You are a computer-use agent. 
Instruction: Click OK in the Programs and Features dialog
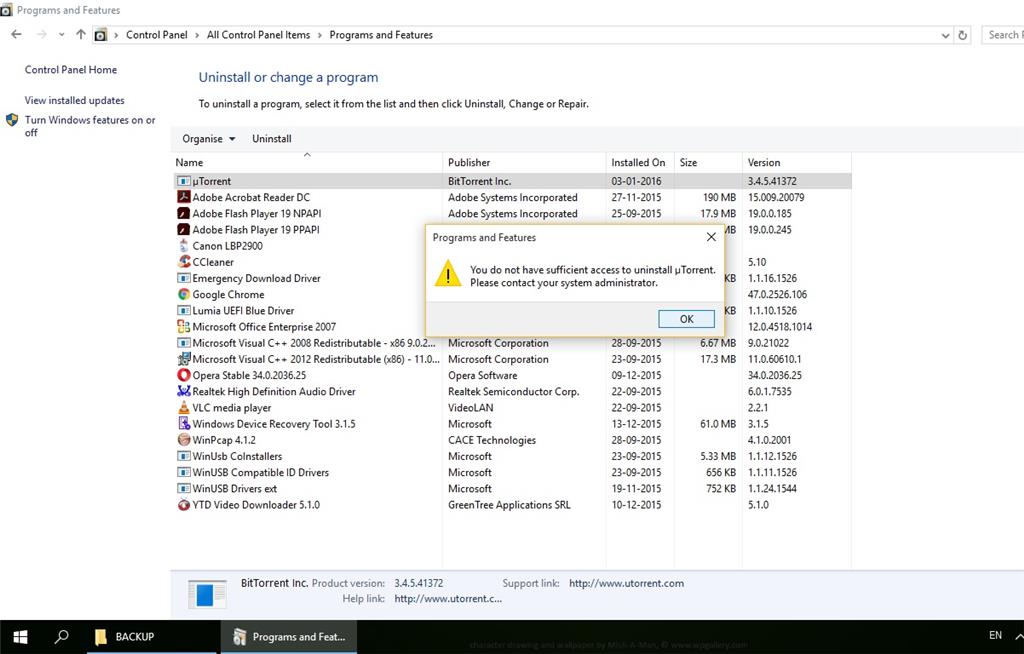686,319
